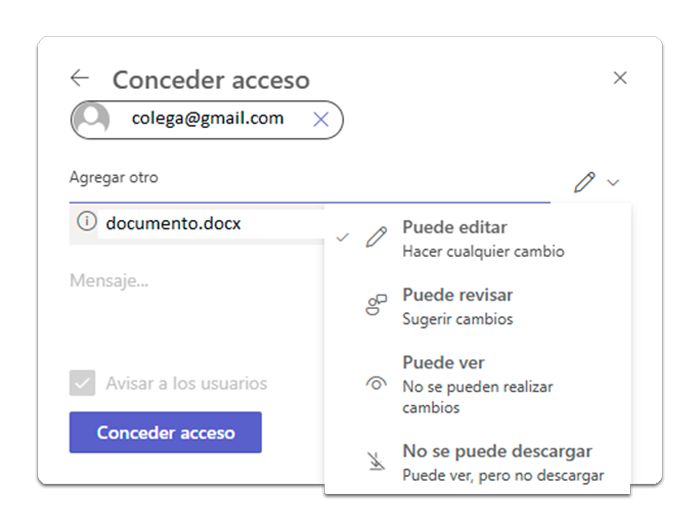Click the pencil icon in Puede editar
The width and height of the screenshot is (700, 530).
[376, 238]
